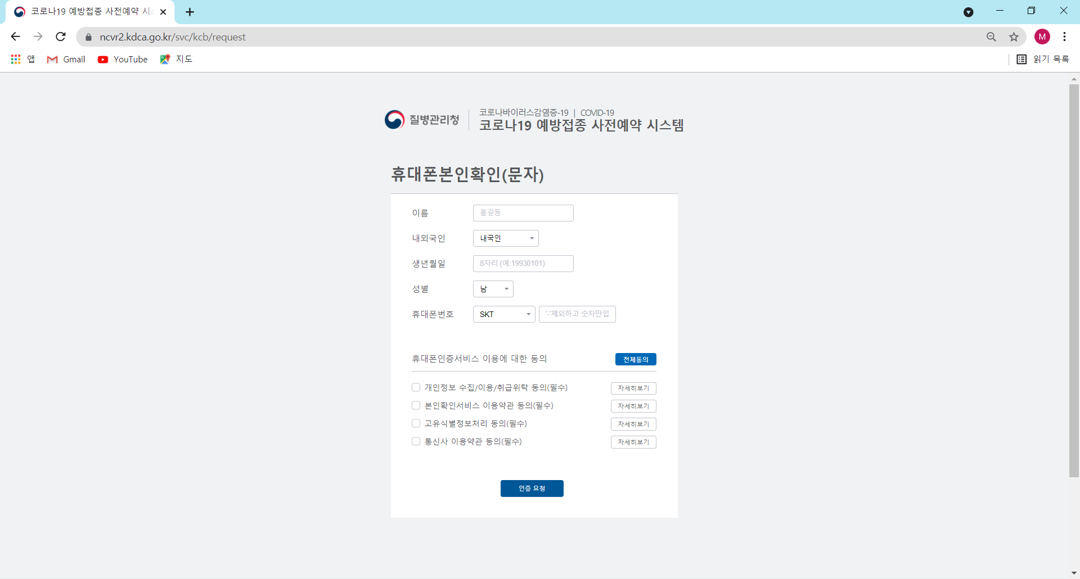Open the Chrome three-dot menu

[1064, 36]
